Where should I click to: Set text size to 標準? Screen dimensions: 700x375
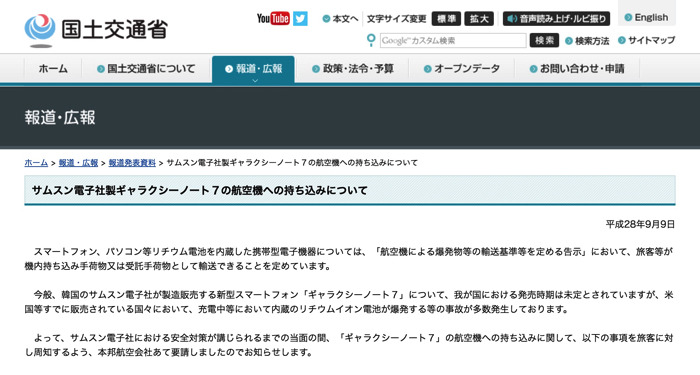[x=446, y=19]
